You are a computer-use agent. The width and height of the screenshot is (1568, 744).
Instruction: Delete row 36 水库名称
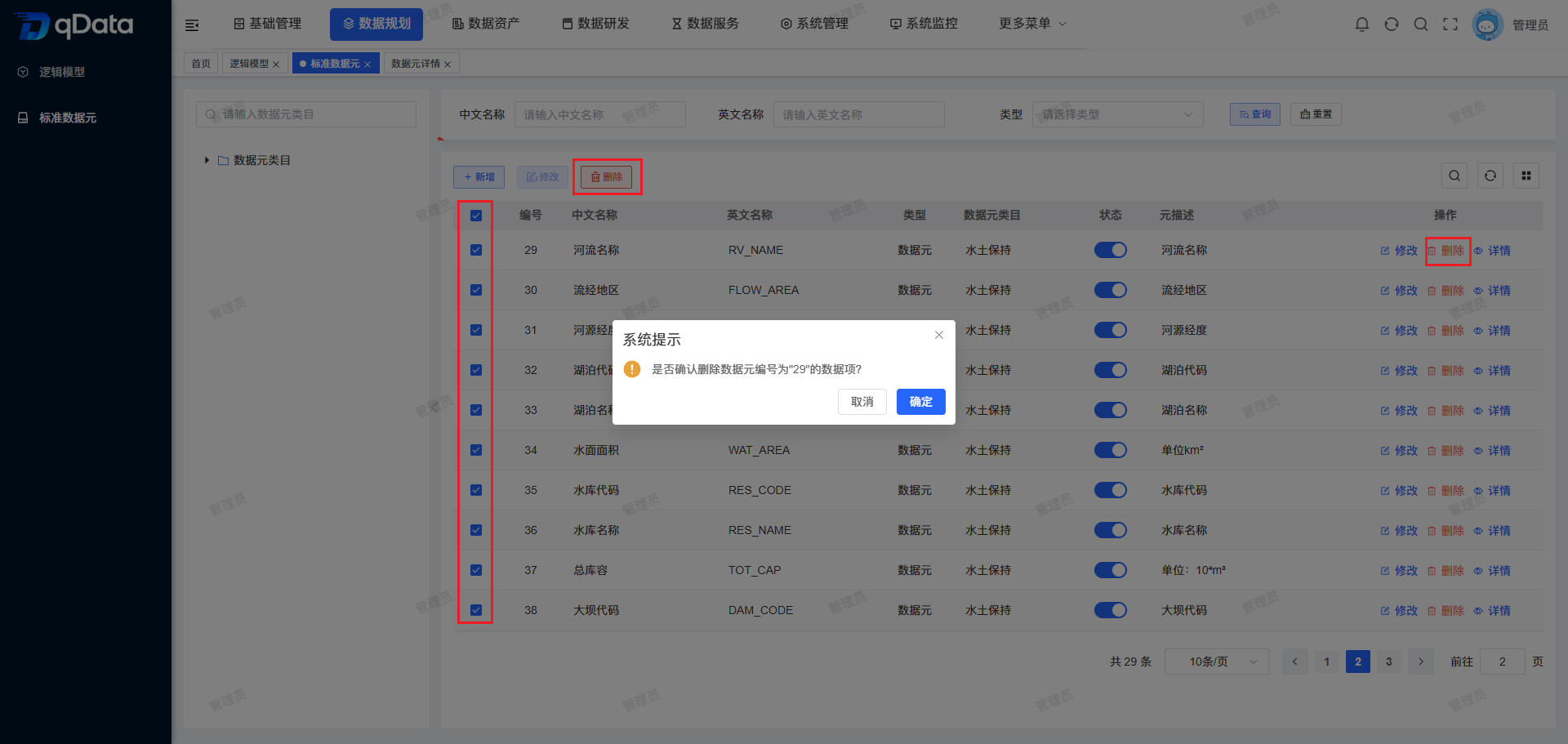click(1445, 531)
